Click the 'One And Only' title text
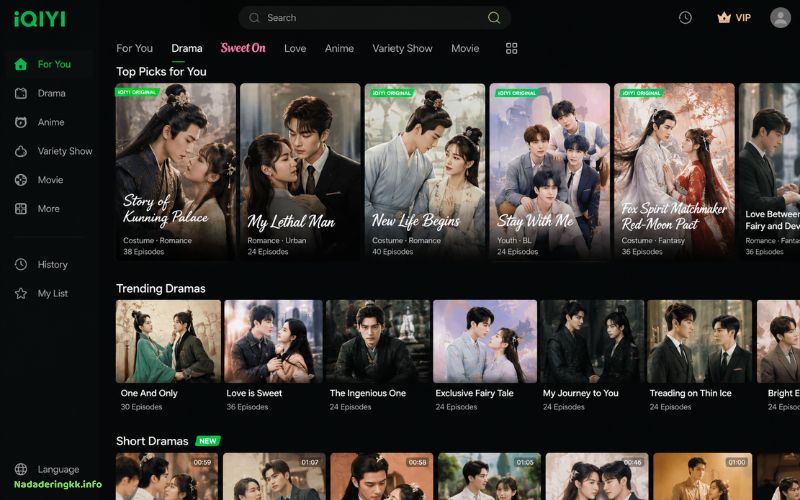This screenshot has width=800, height=500. [149, 393]
